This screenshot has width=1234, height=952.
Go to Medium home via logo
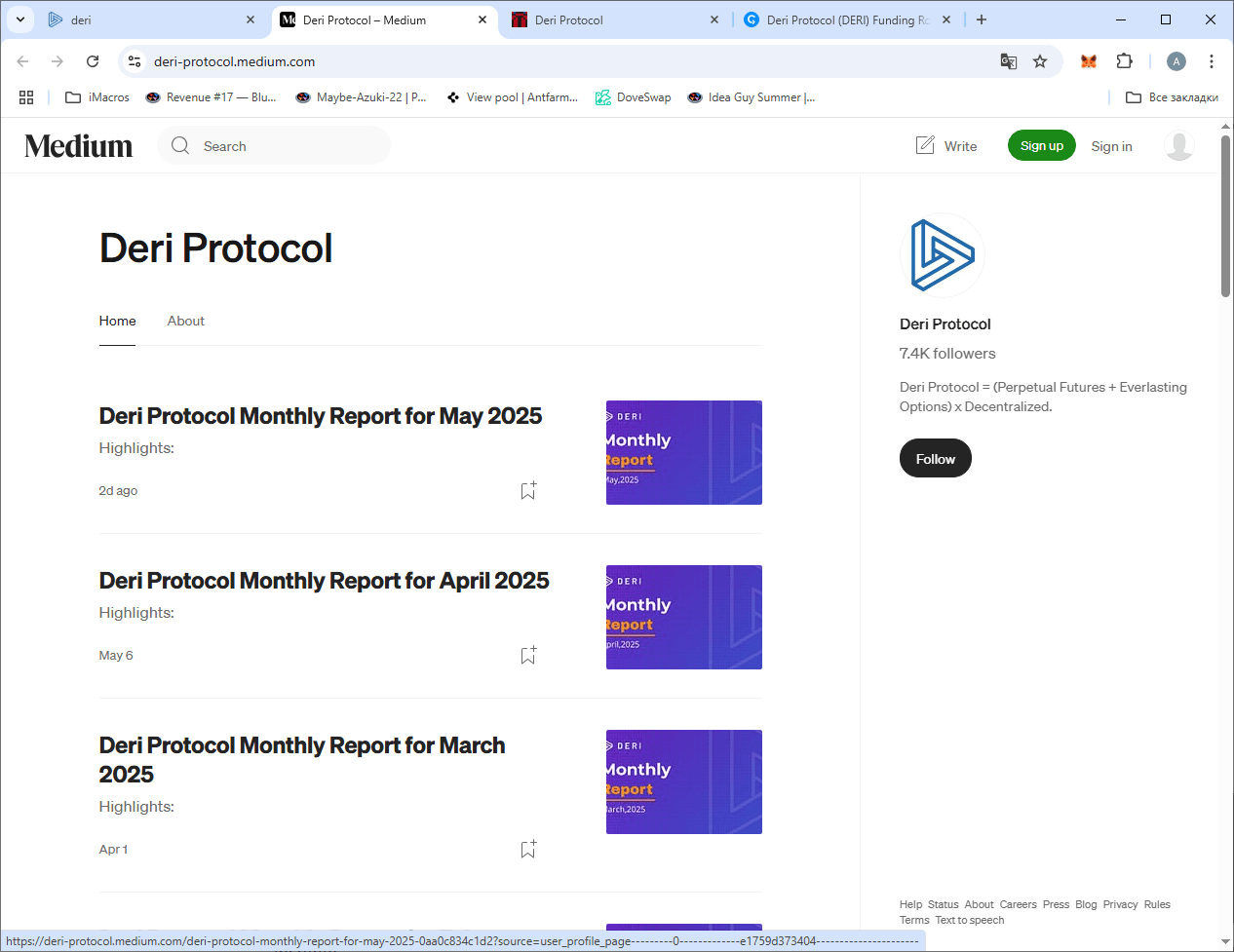[x=78, y=145]
